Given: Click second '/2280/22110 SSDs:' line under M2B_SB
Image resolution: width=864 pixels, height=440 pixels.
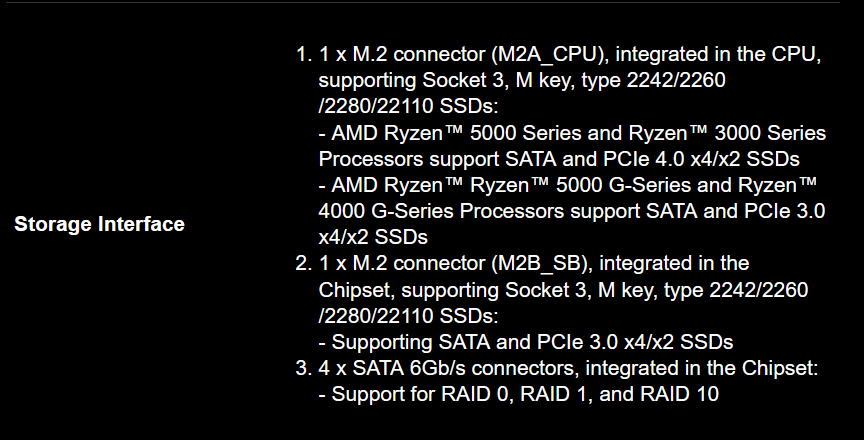Looking at the screenshot, I should point(408,316).
